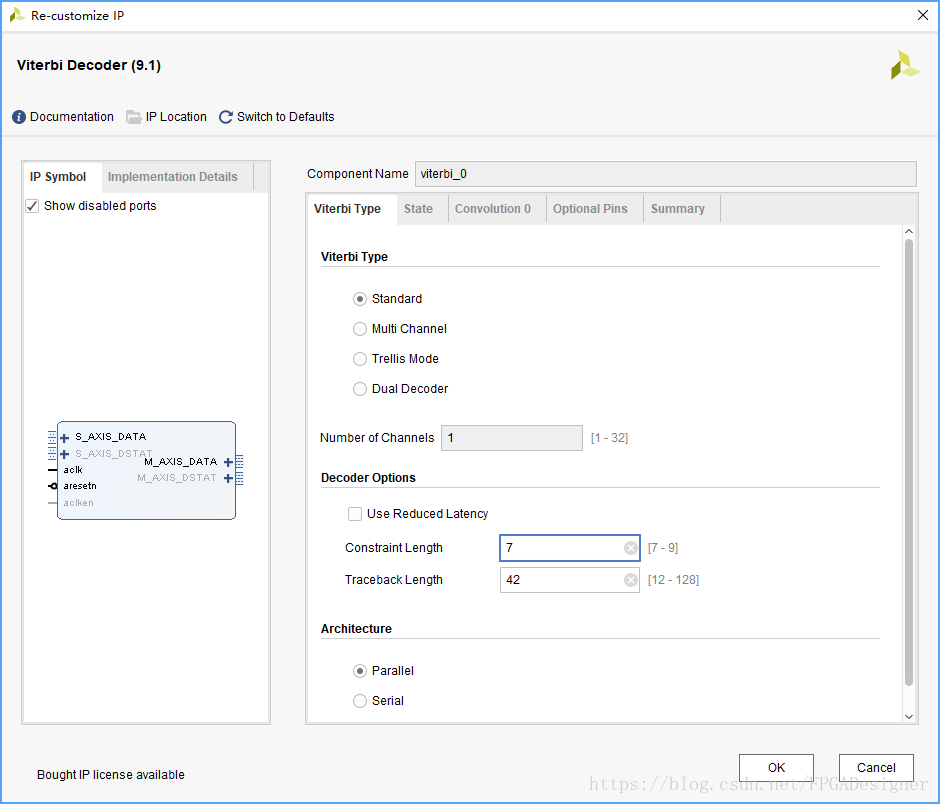Clear the Traceback Length field with its X icon
The width and height of the screenshot is (940, 804).
(630, 580)
